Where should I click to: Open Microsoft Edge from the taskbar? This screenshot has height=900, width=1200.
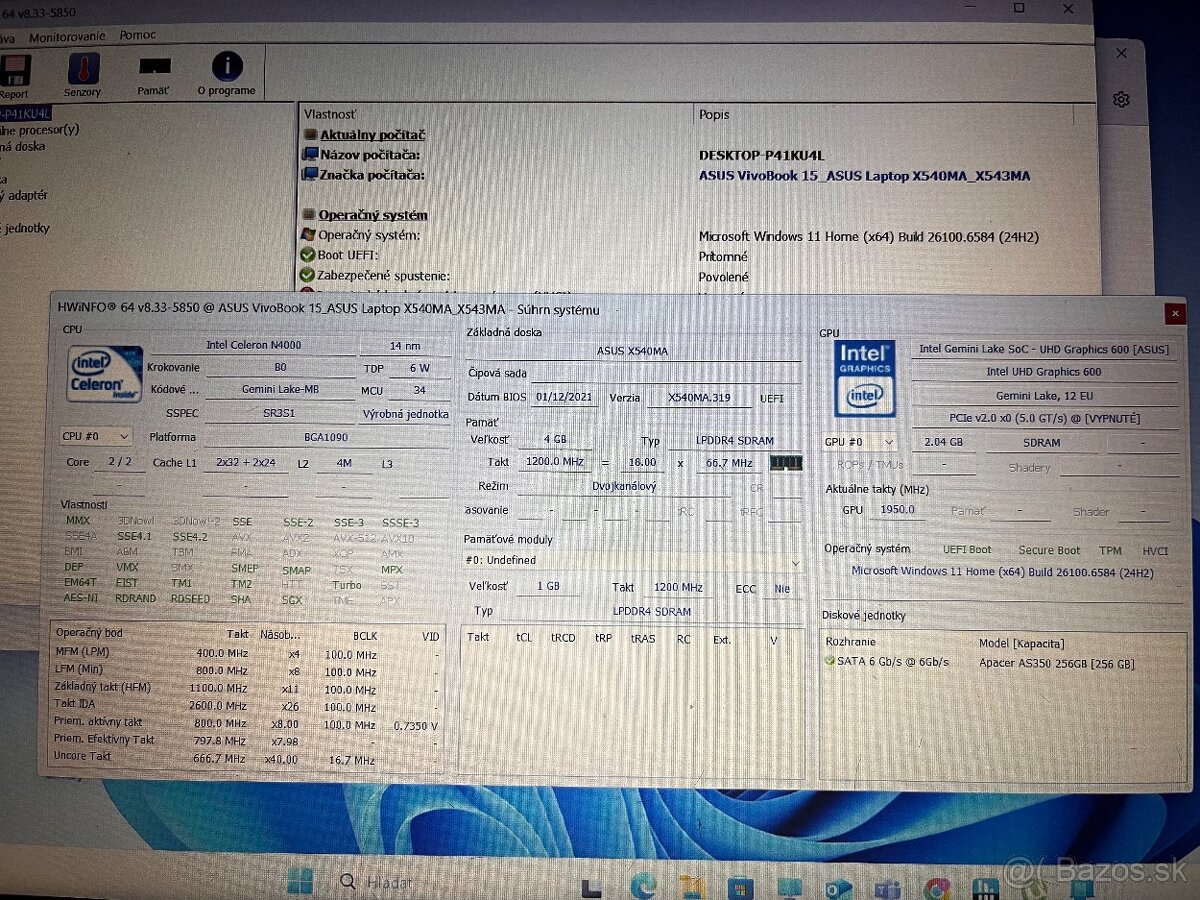click(x=643, y=884)
